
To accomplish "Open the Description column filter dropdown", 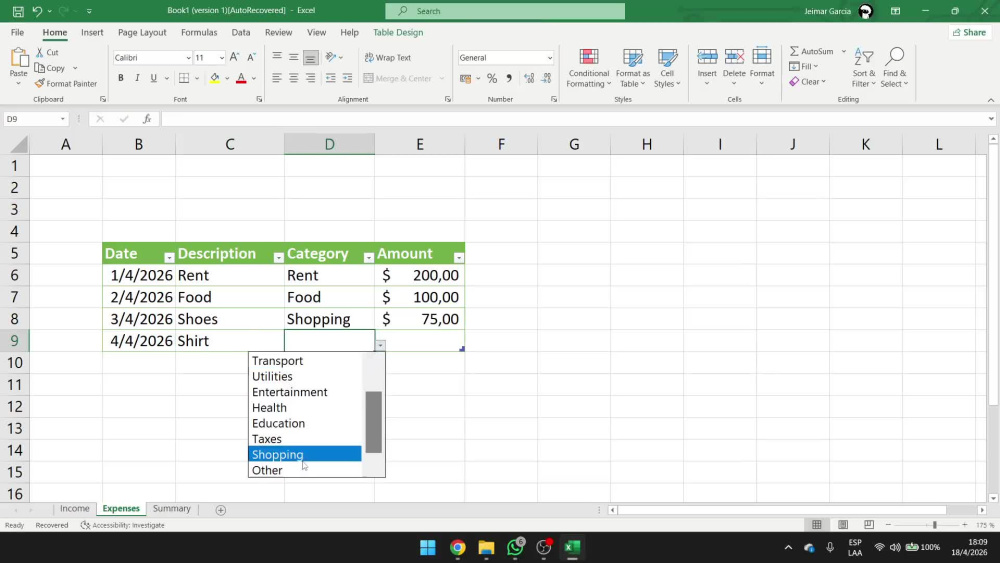I will pos(278,258).
